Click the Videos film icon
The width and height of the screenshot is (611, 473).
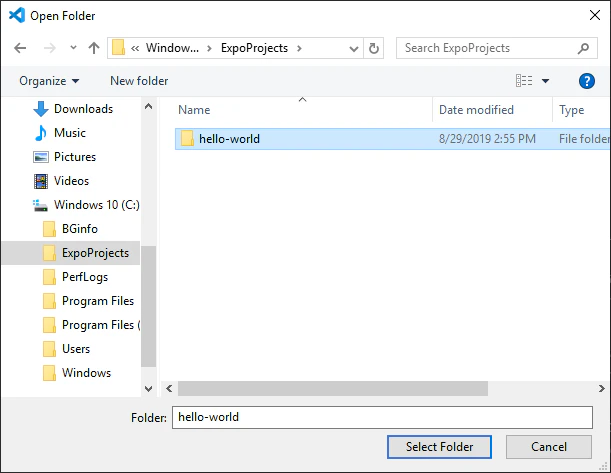click(41, 181)
